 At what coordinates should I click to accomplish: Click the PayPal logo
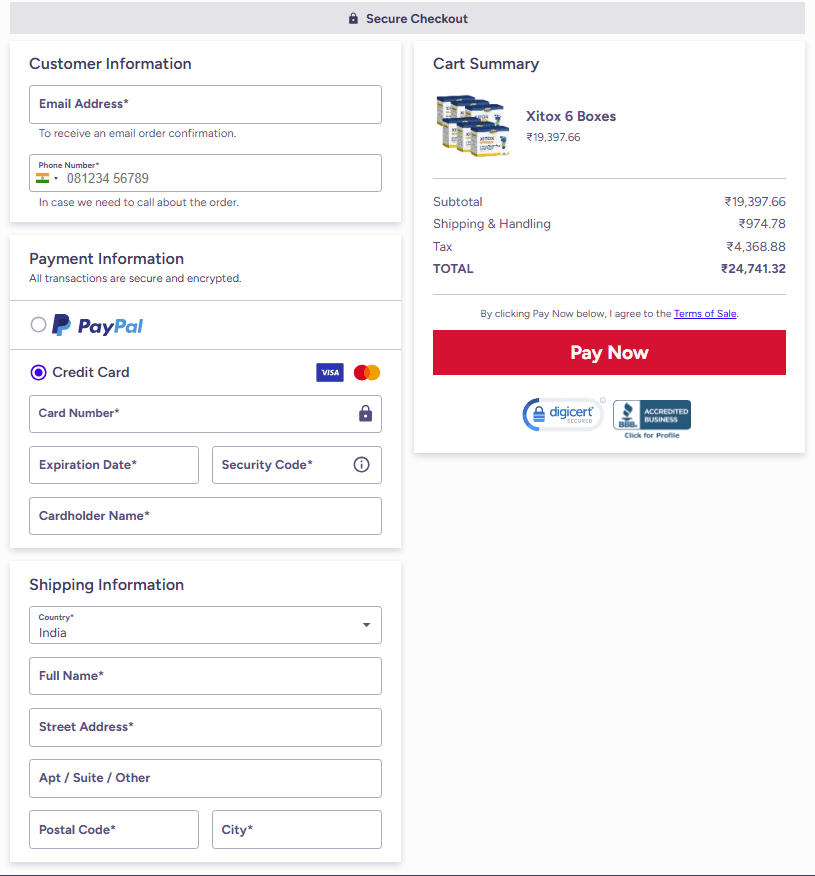coord(97,324)
